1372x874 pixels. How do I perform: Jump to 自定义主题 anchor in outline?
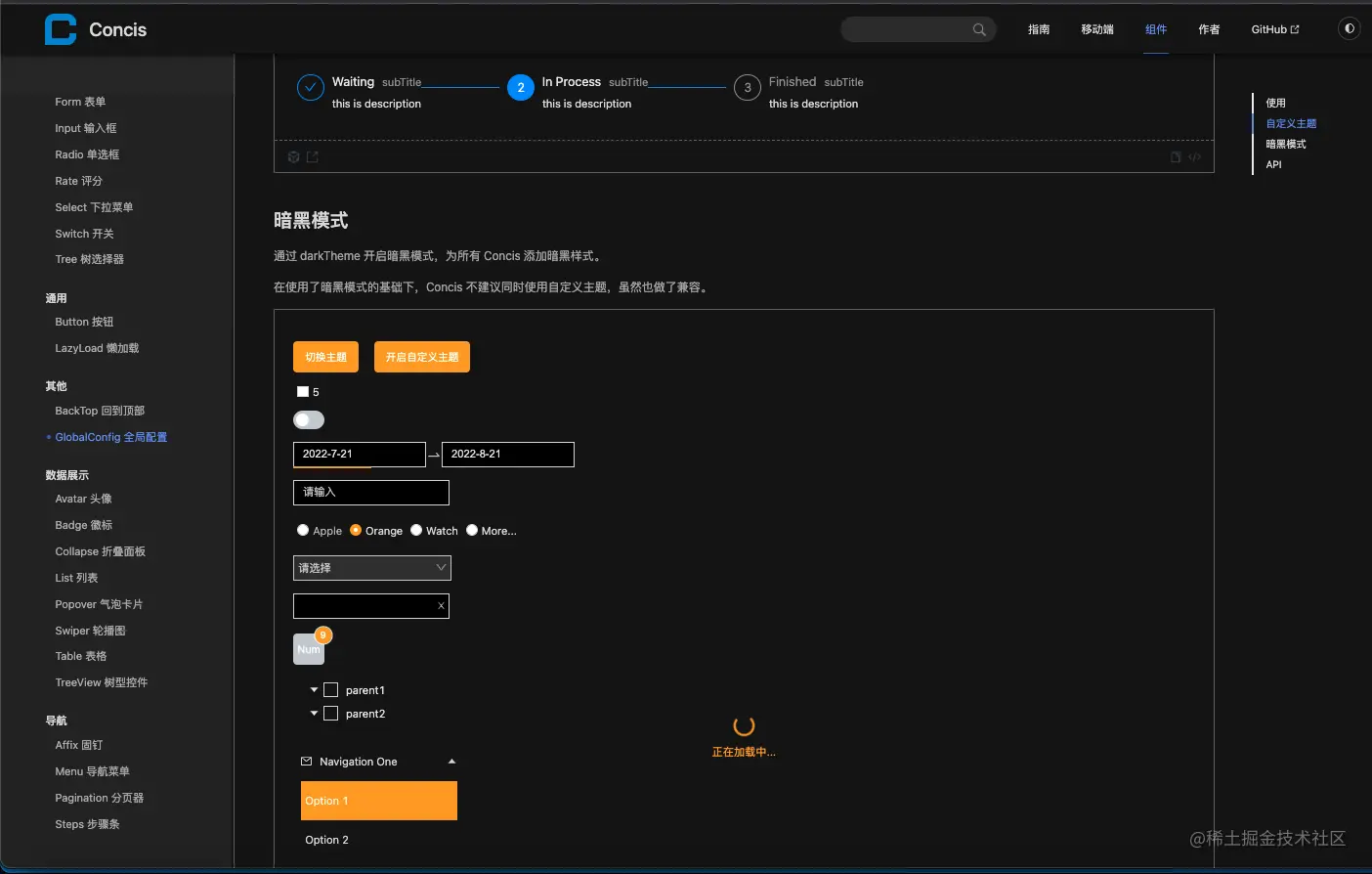(x=1291, y=123)
